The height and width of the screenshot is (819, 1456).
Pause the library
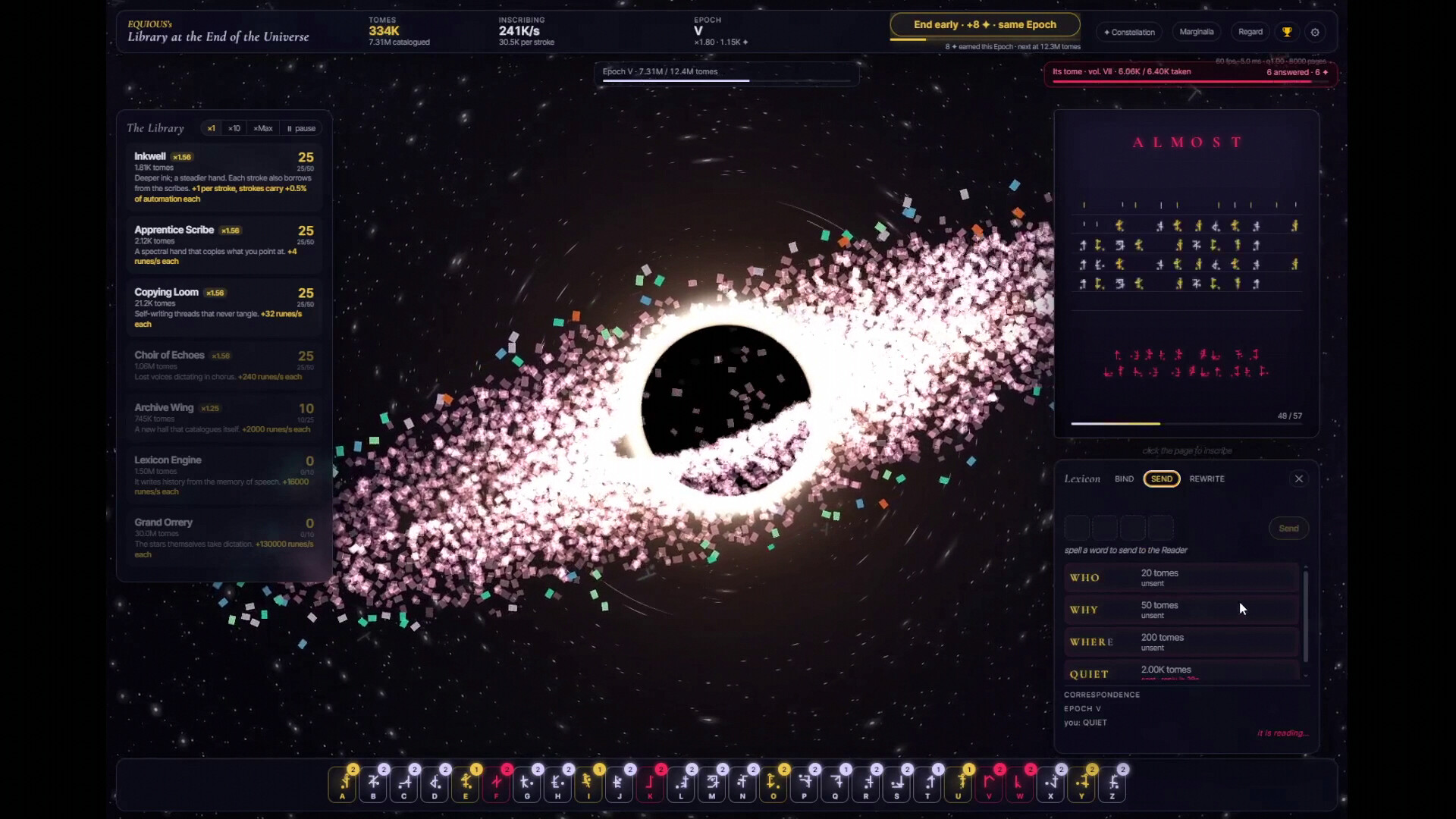301,128
